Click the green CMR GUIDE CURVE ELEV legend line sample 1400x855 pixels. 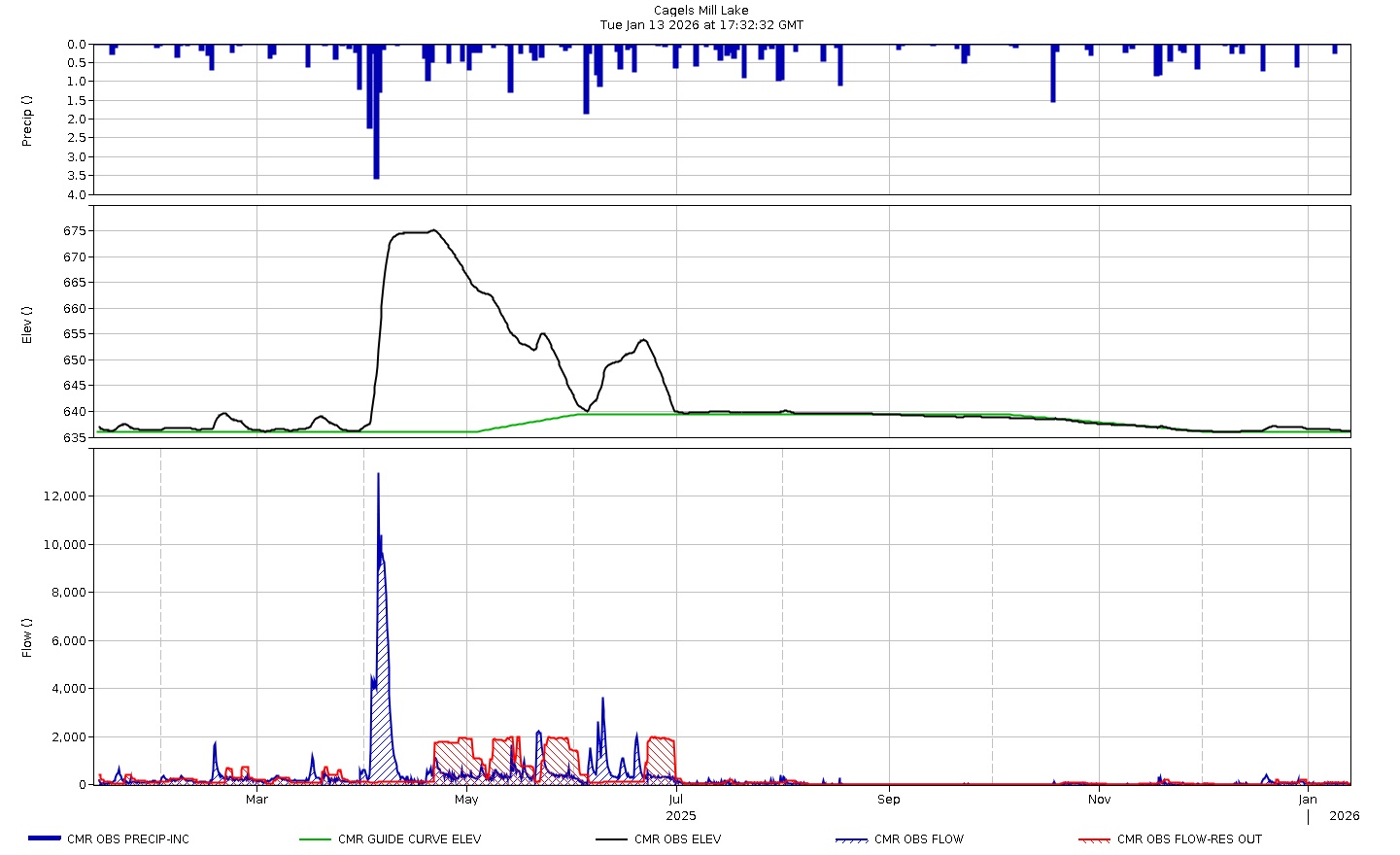pyautogui.click(x=315, y=838)
